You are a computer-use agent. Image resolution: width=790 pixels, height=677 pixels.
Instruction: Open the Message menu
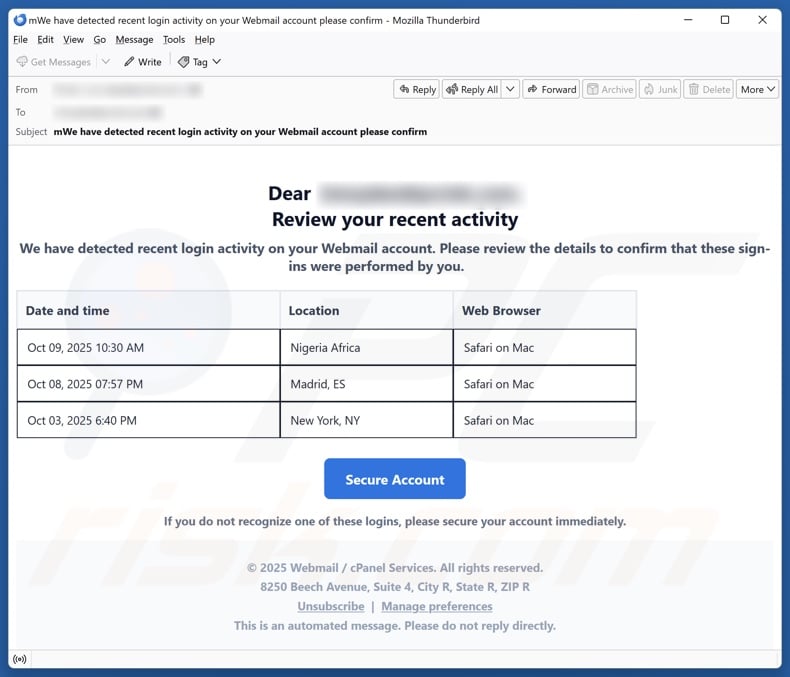click(134, 39)
